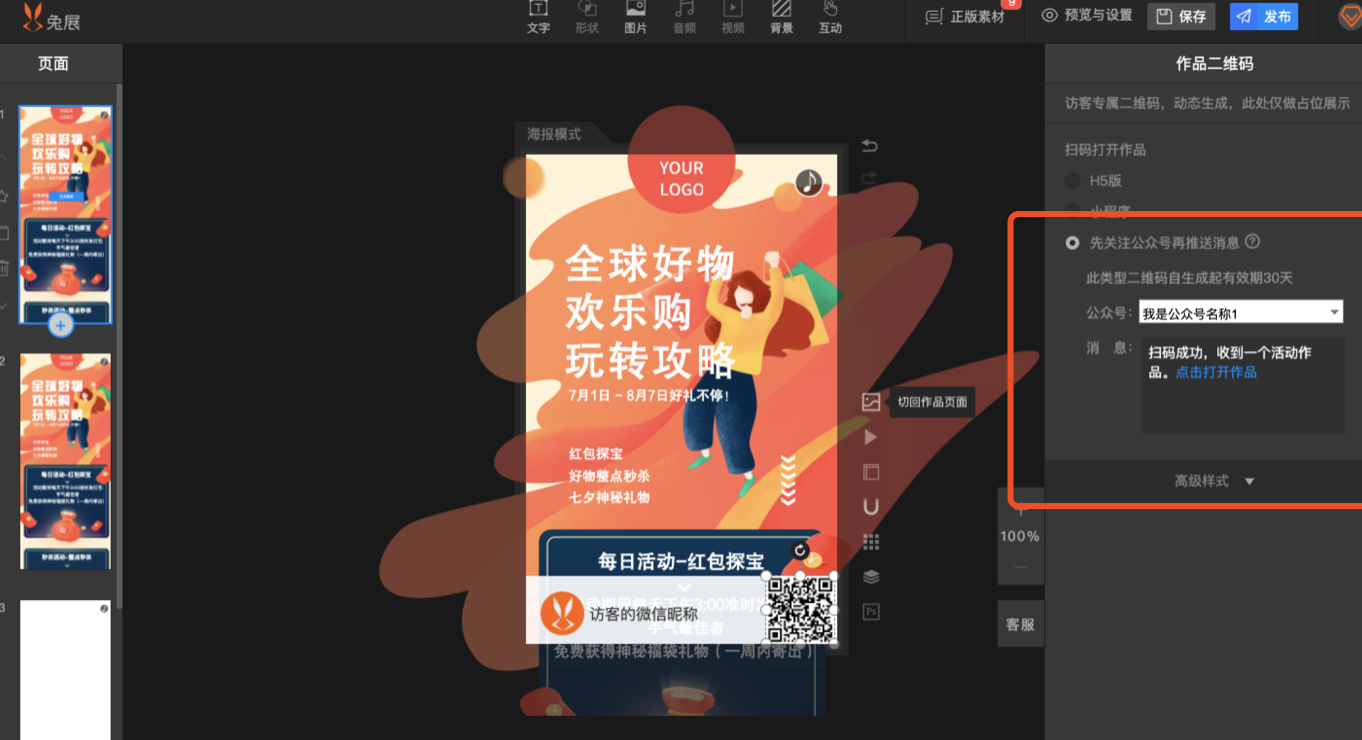Select 先关注公众号再推送消息 radio option
The height and width of the screenshot is (740, 1362).
[x=1073, y=243]
